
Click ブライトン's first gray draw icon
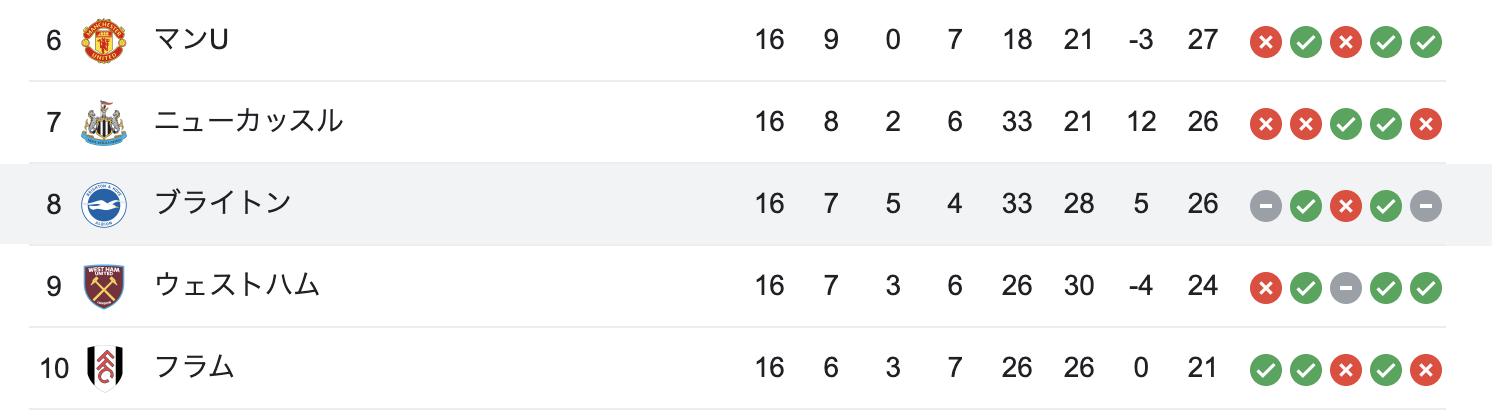pyautogui.click(x=1266, y=206)
